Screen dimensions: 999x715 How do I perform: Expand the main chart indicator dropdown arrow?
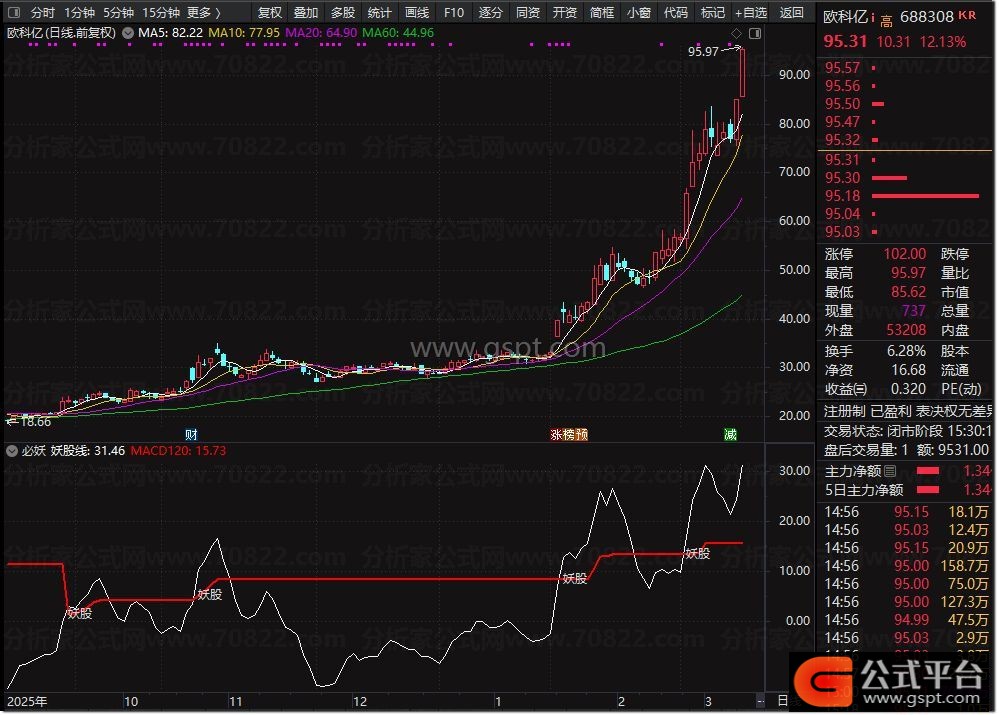(x=127, y=33)
